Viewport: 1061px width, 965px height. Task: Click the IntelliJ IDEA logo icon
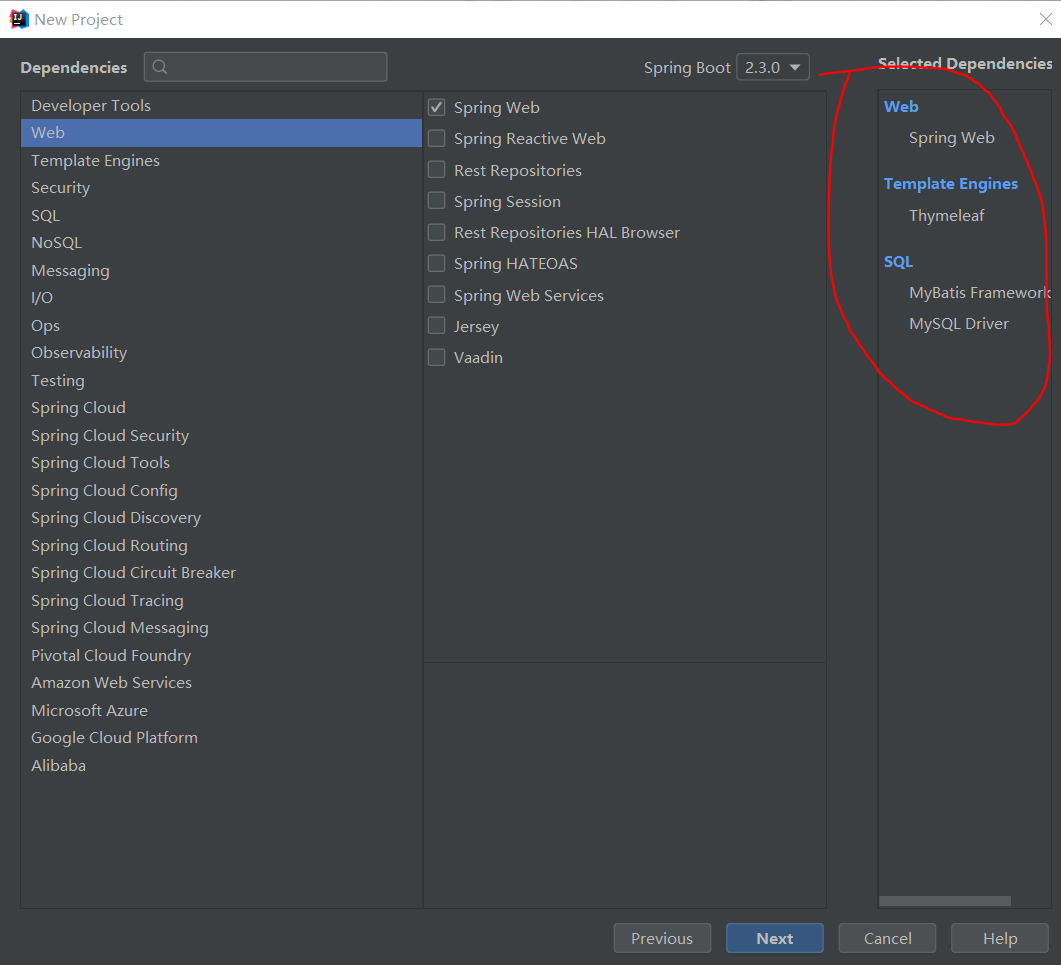pos(19,19)
